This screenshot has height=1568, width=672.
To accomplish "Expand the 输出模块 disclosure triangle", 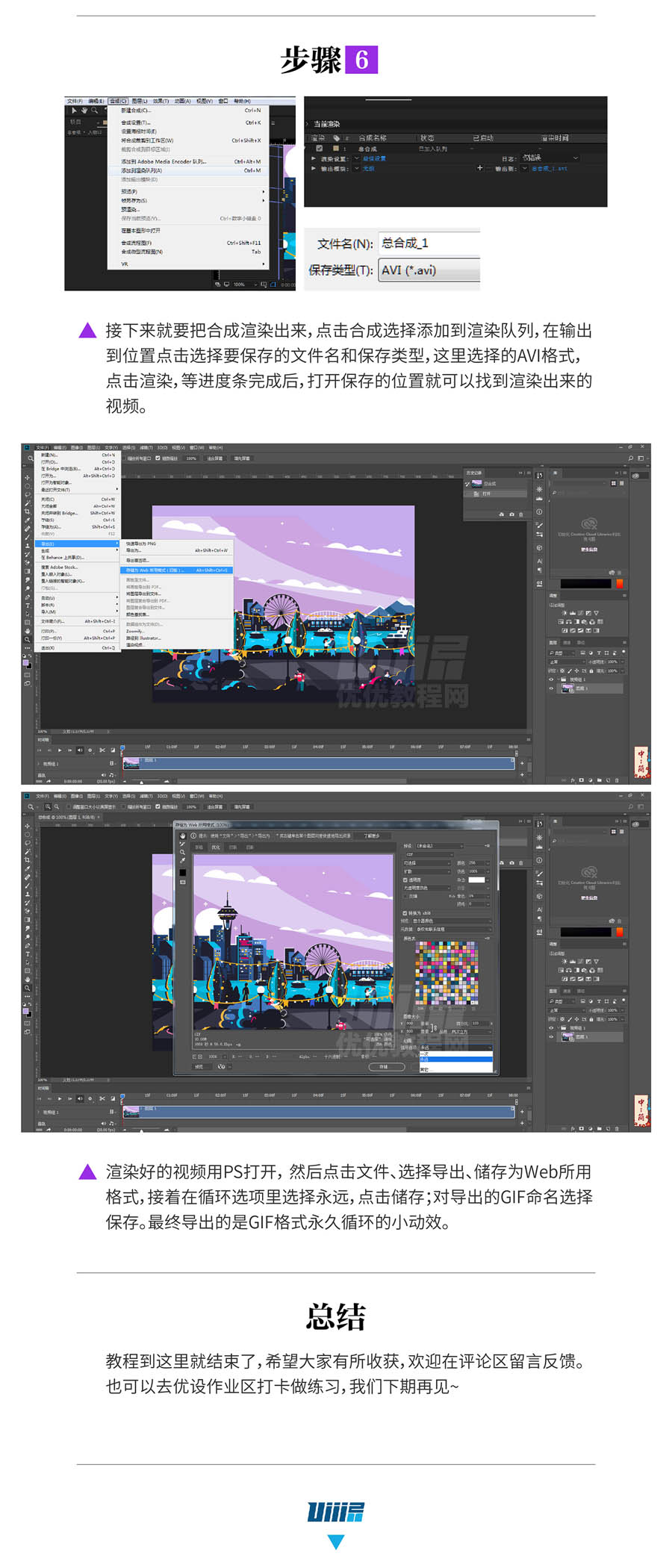I will click(x=314, y=169).
